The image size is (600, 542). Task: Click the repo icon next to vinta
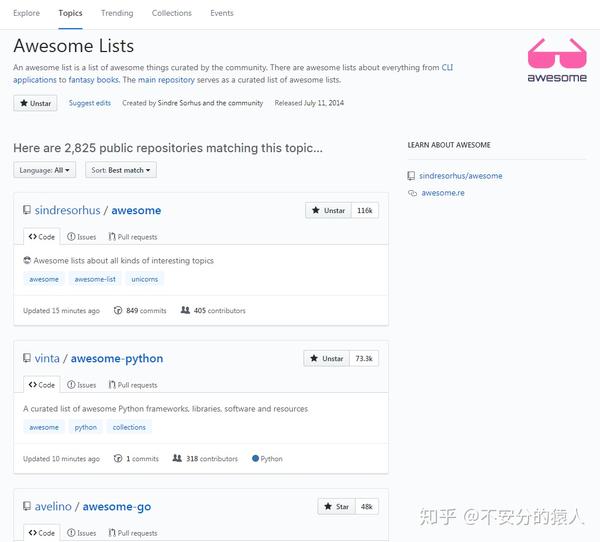point(27,358)
